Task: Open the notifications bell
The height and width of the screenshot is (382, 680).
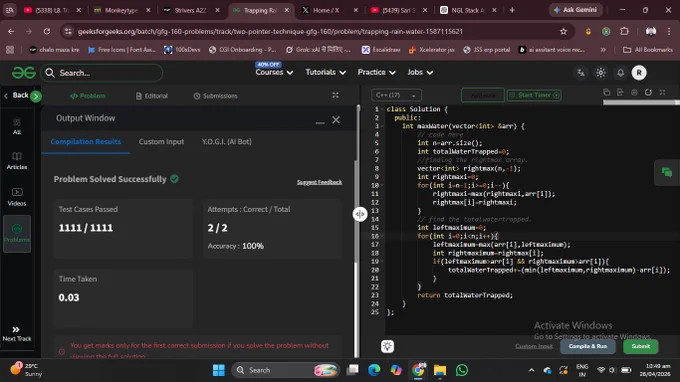Action: click(621, 73)
